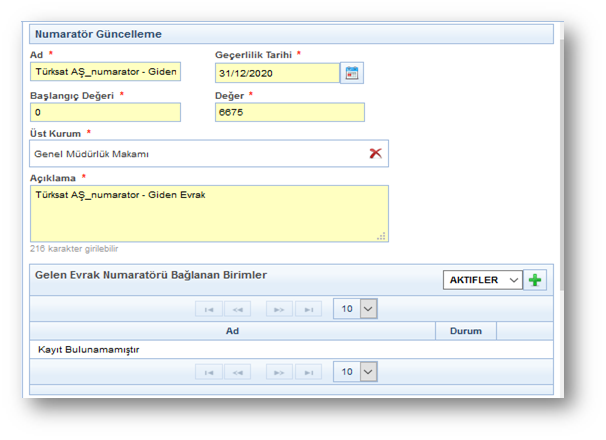Focus the Geçerlilik Tarihi date field
The image size is (606, 440).
276,73
